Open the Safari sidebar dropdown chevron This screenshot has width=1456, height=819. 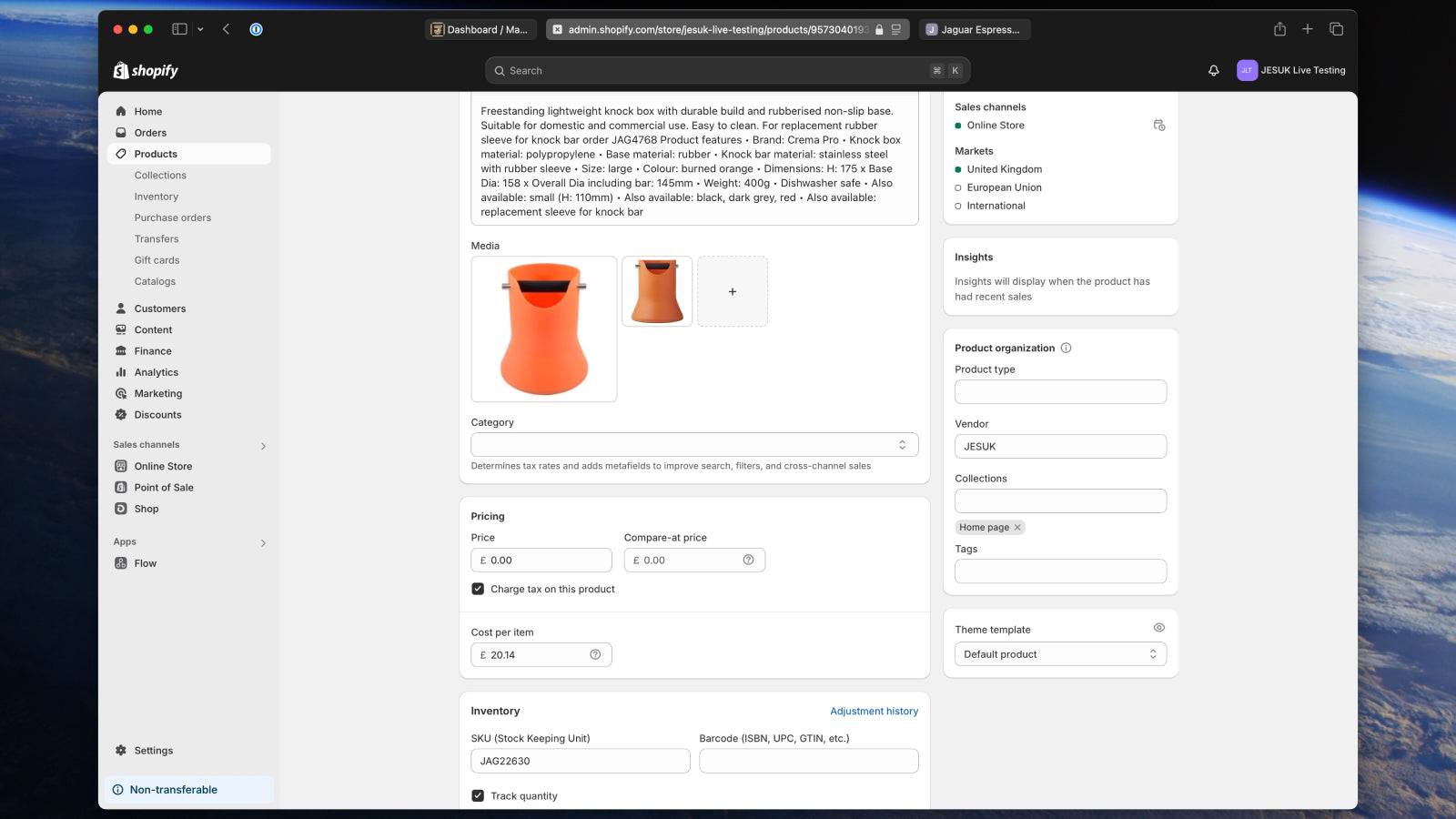200,29
